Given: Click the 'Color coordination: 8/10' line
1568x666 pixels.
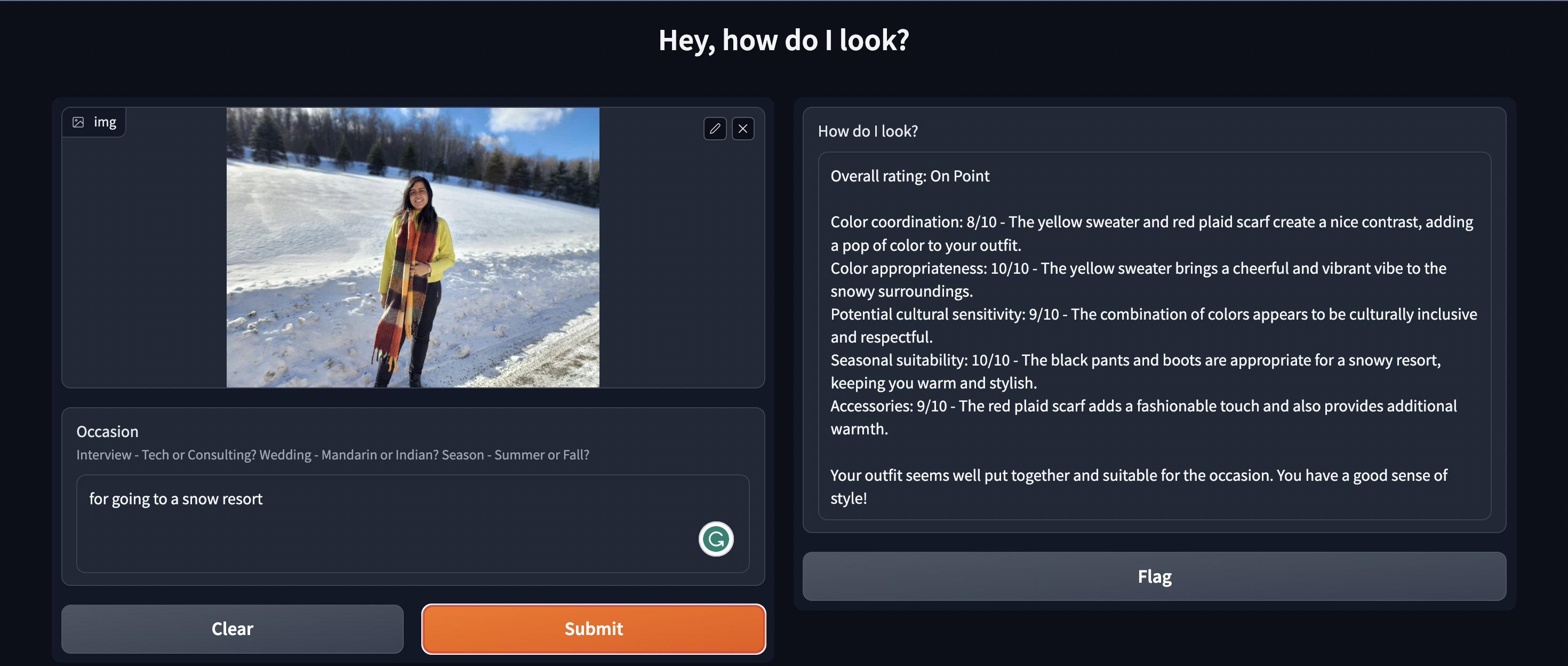Looking at the screenshot, I should pyautogui.click(x=1151, y=233).
